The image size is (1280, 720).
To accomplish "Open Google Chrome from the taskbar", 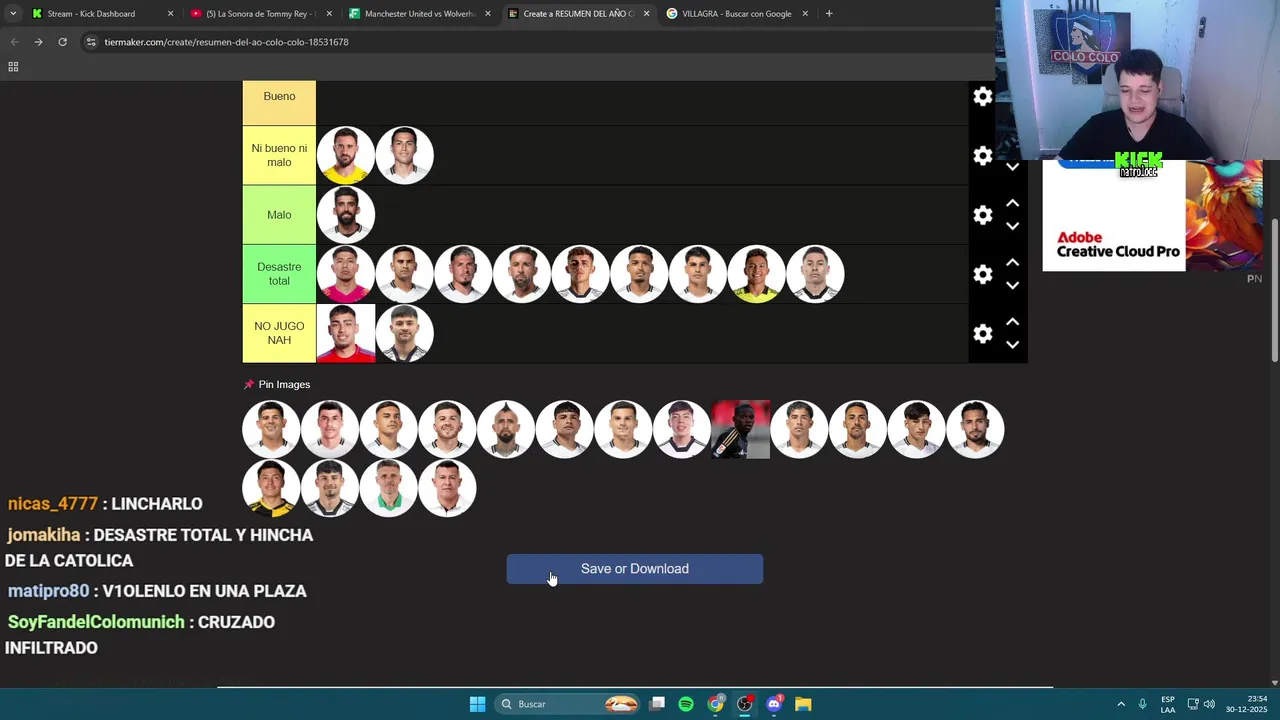I will (716, 704).
